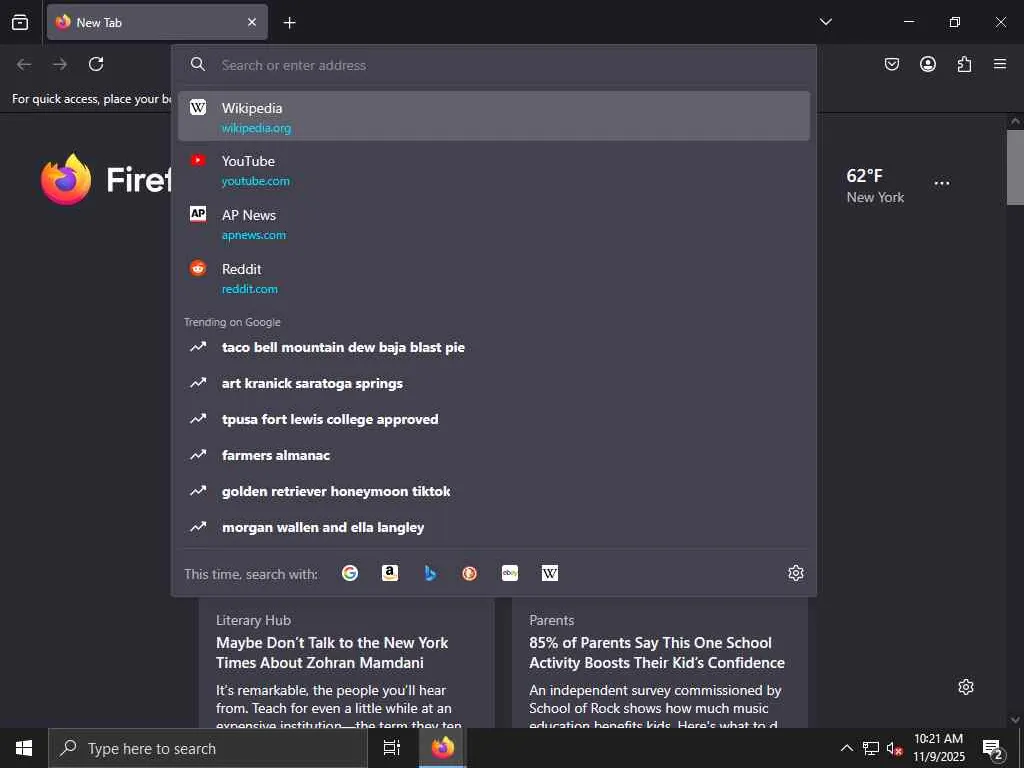The image size is (1024, 768).
Task: Select the AP News suggestion
Action: click(x=494, y=224)
